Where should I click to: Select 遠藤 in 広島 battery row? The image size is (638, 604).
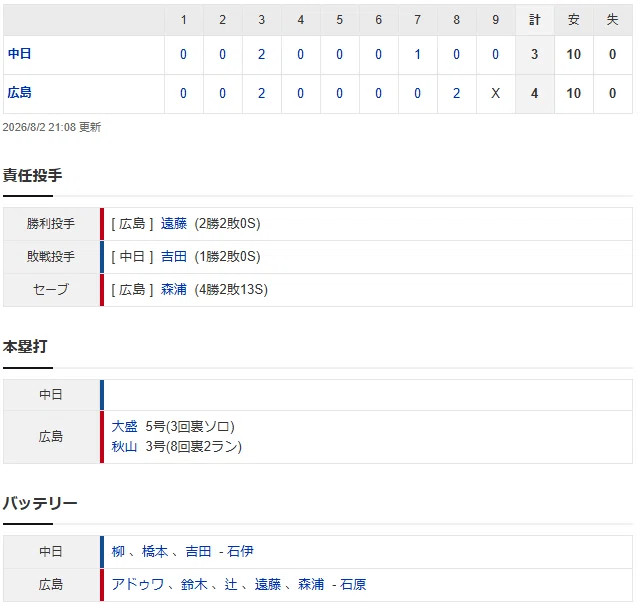[x=268, y=585]
